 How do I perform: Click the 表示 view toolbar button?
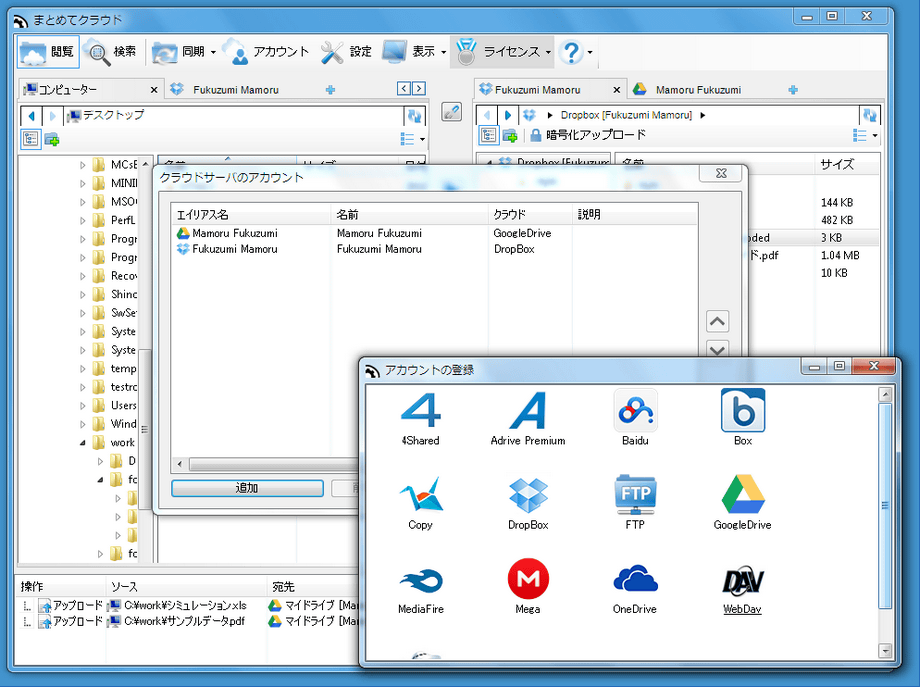tap(408, 52)
